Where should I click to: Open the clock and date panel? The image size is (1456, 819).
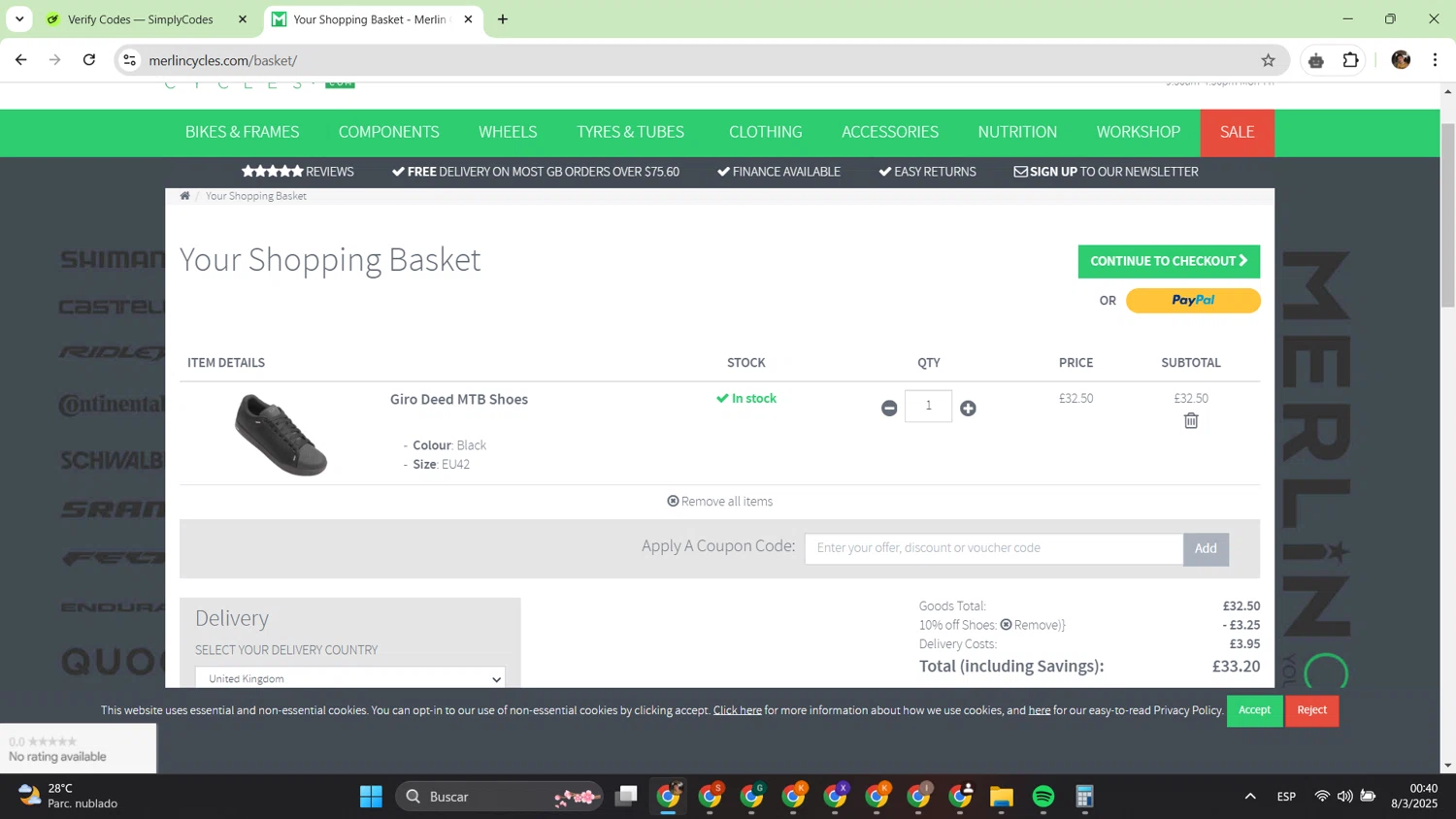pyautogui.click(x=1414, y=796)
